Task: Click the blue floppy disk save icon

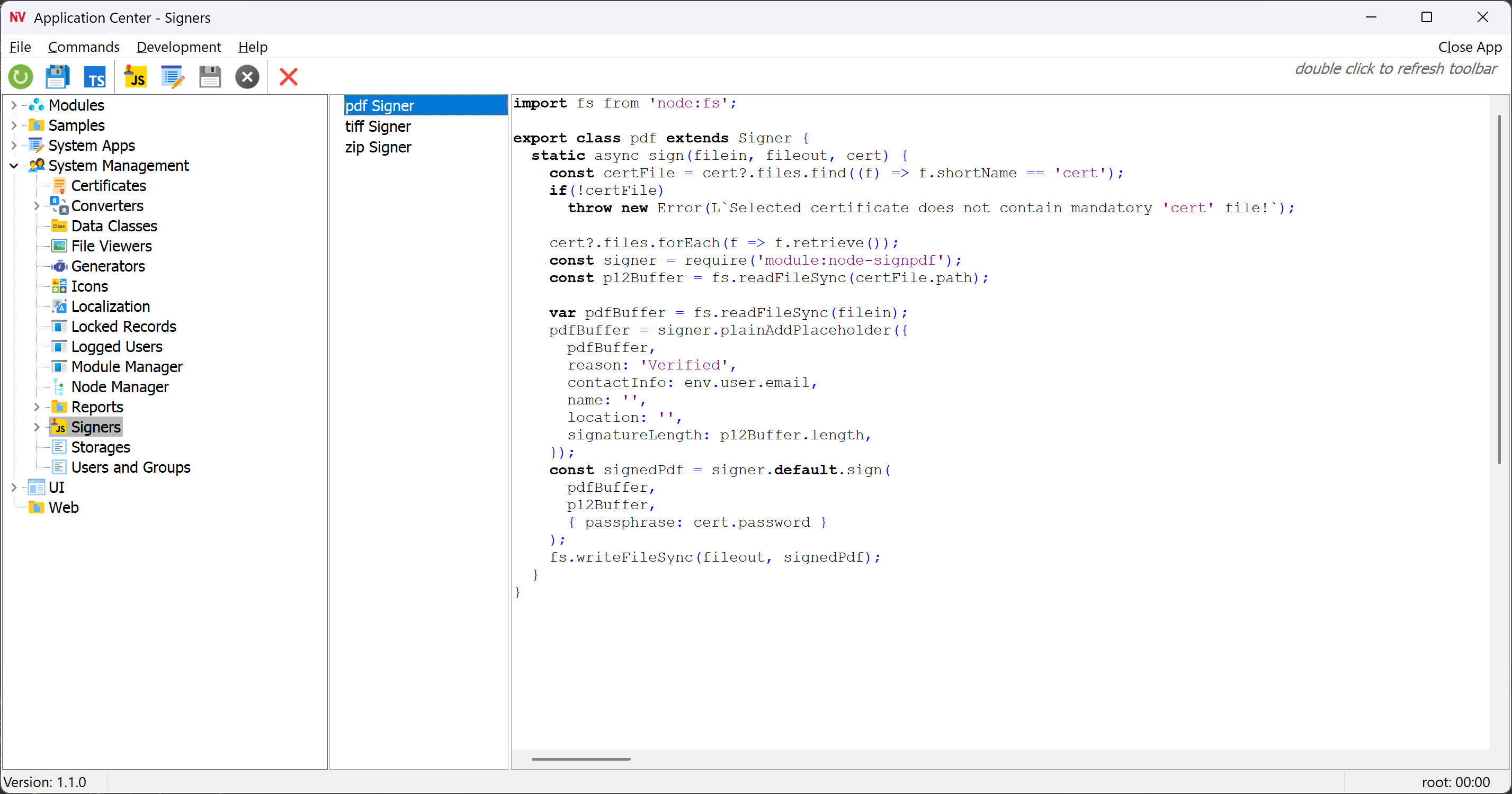Action: (x=58, y=77)
